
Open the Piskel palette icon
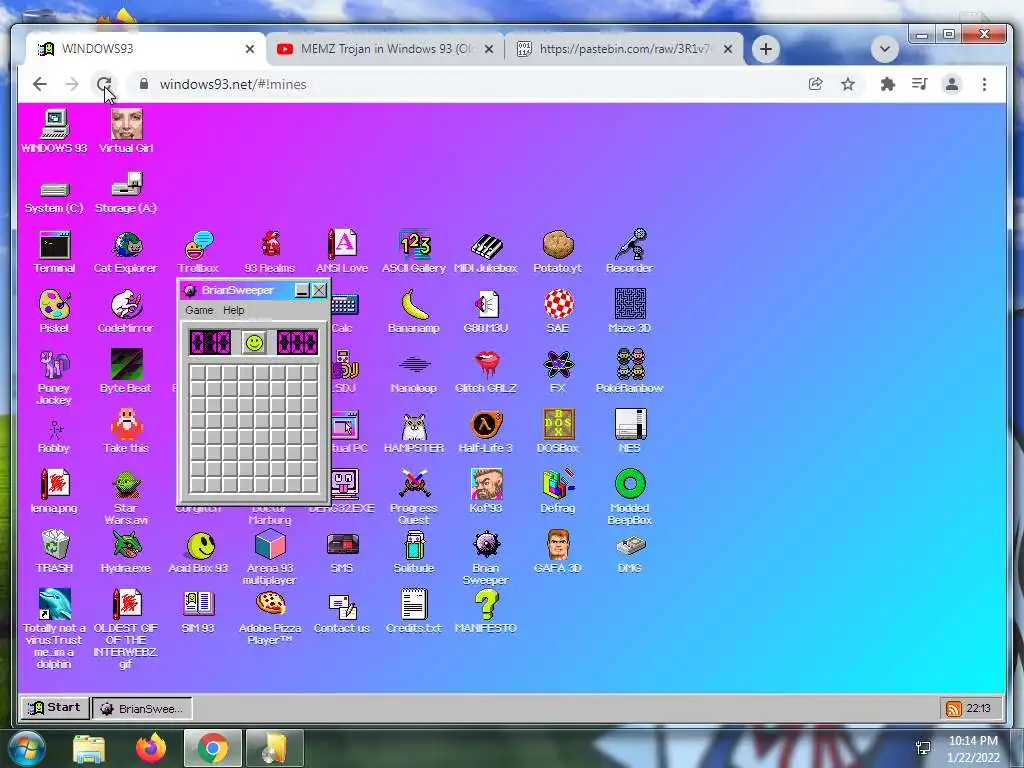54,312
